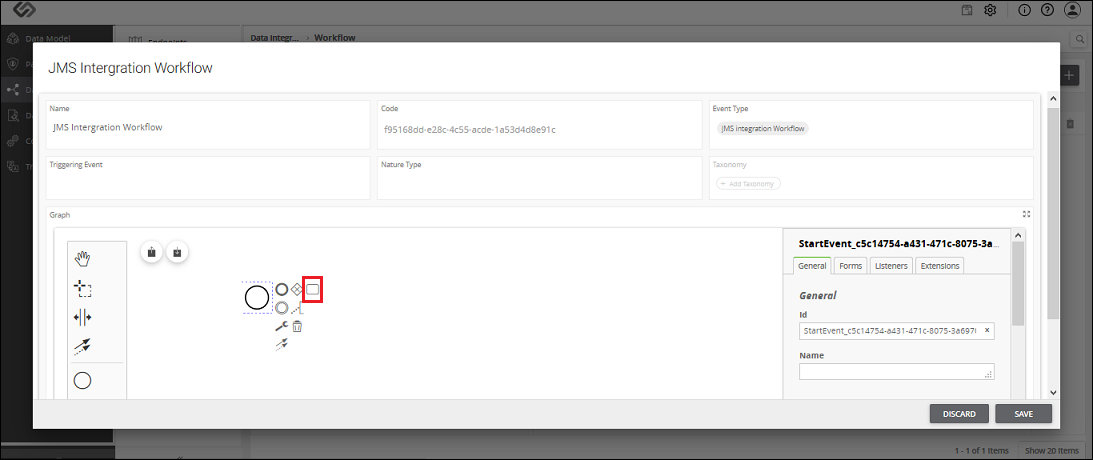1093x460 pixels.
Task: Click the Add Taxonomy chip
Action: coord(749,183)
